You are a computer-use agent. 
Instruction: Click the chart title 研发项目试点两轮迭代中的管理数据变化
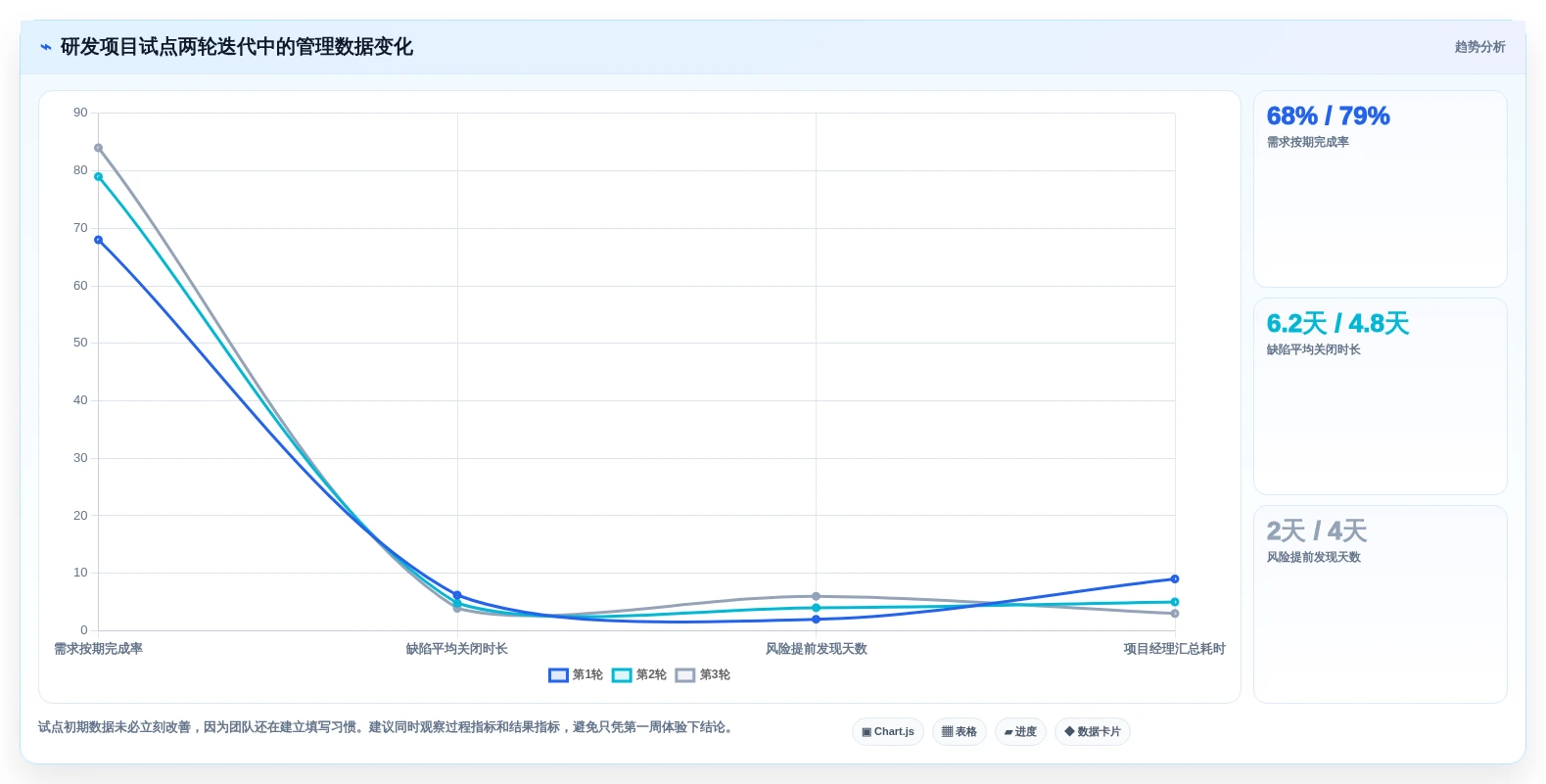(x=237, y=47)
